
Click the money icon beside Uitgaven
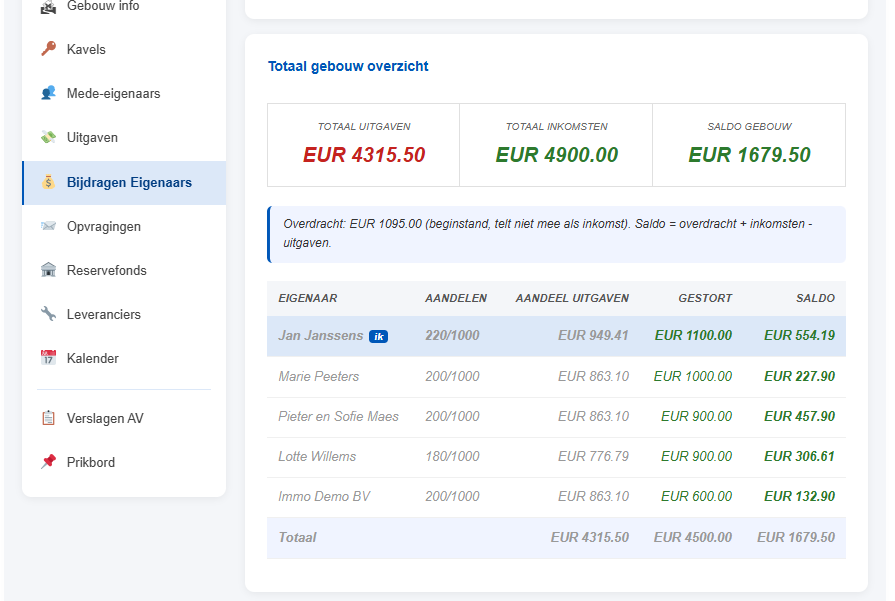tap(49, 138)
